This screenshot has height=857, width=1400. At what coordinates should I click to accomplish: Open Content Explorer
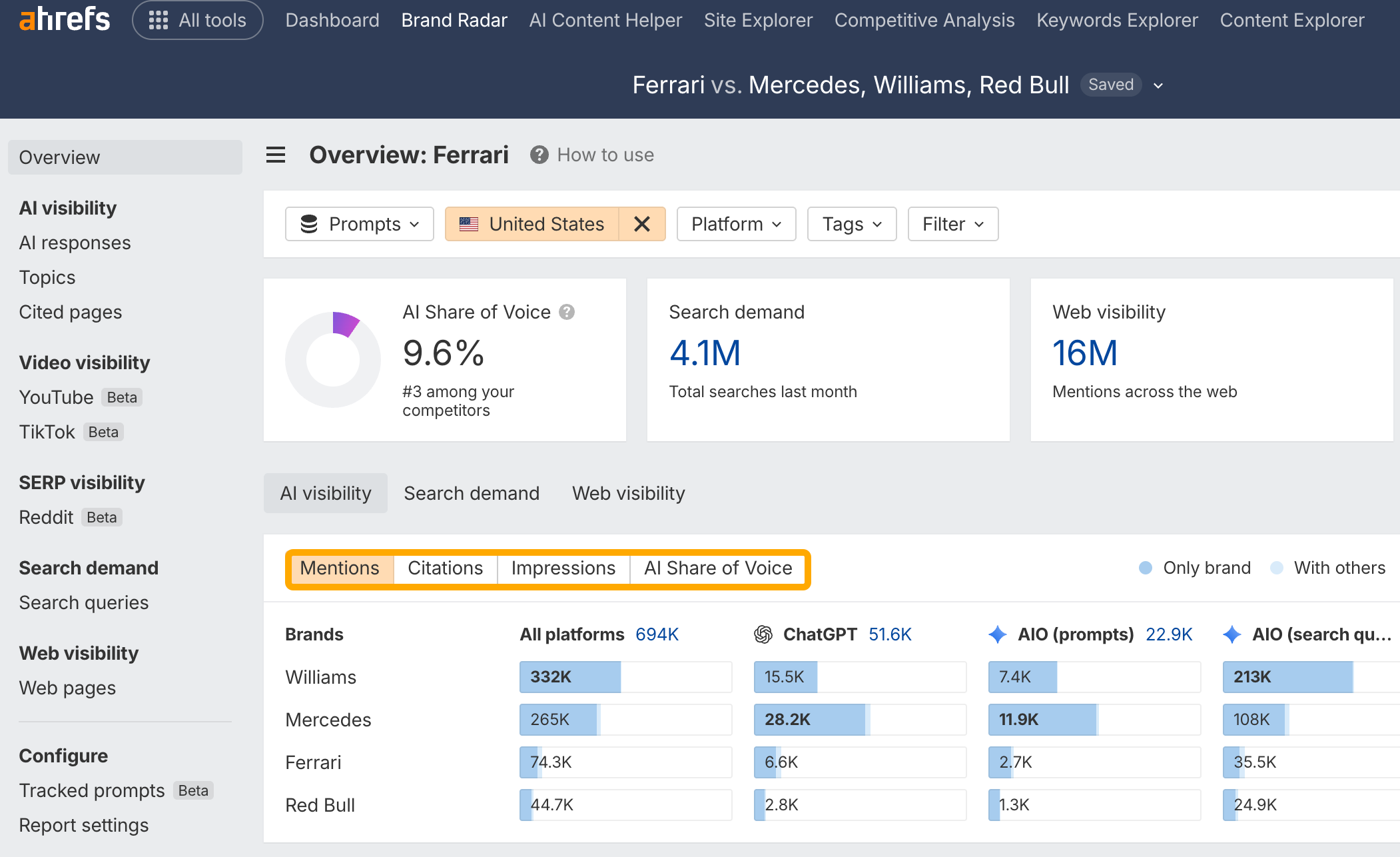click(1292, 20)
